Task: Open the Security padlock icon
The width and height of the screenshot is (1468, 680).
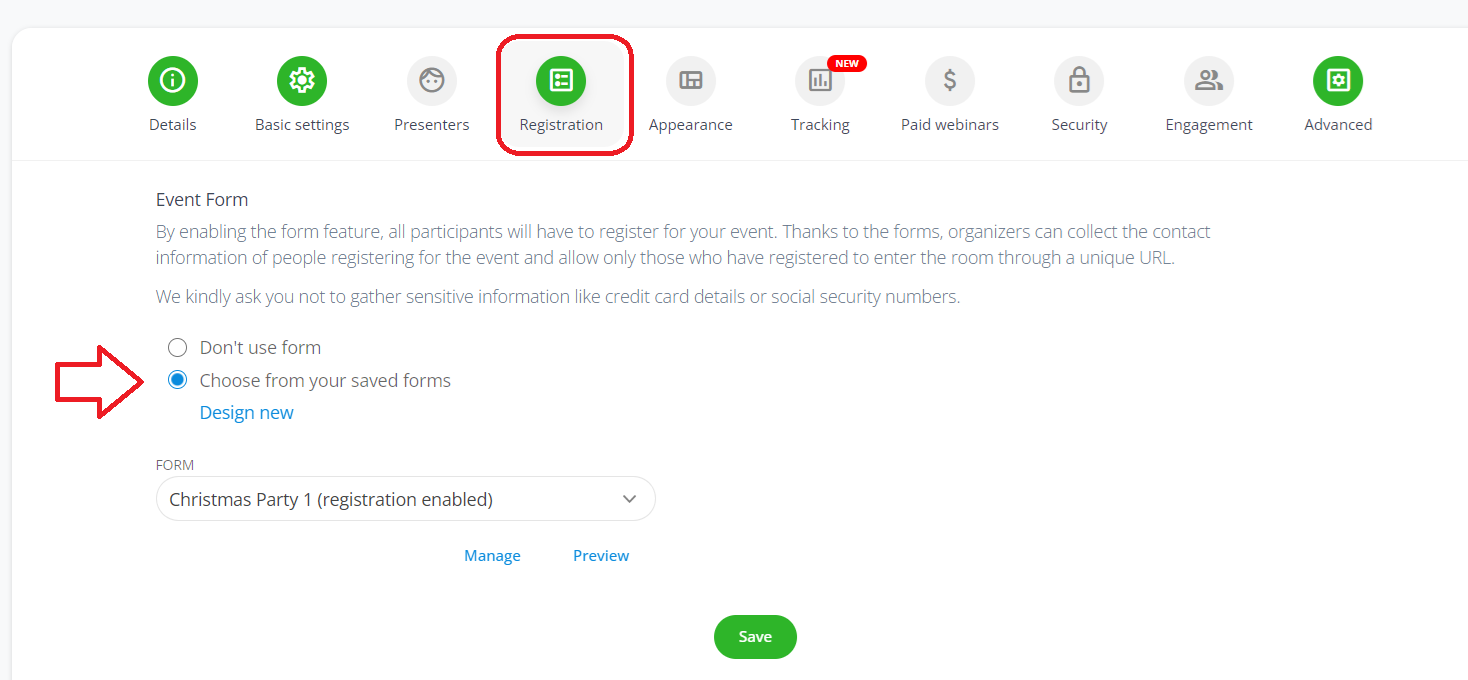Action: (x=1079, y=81)
